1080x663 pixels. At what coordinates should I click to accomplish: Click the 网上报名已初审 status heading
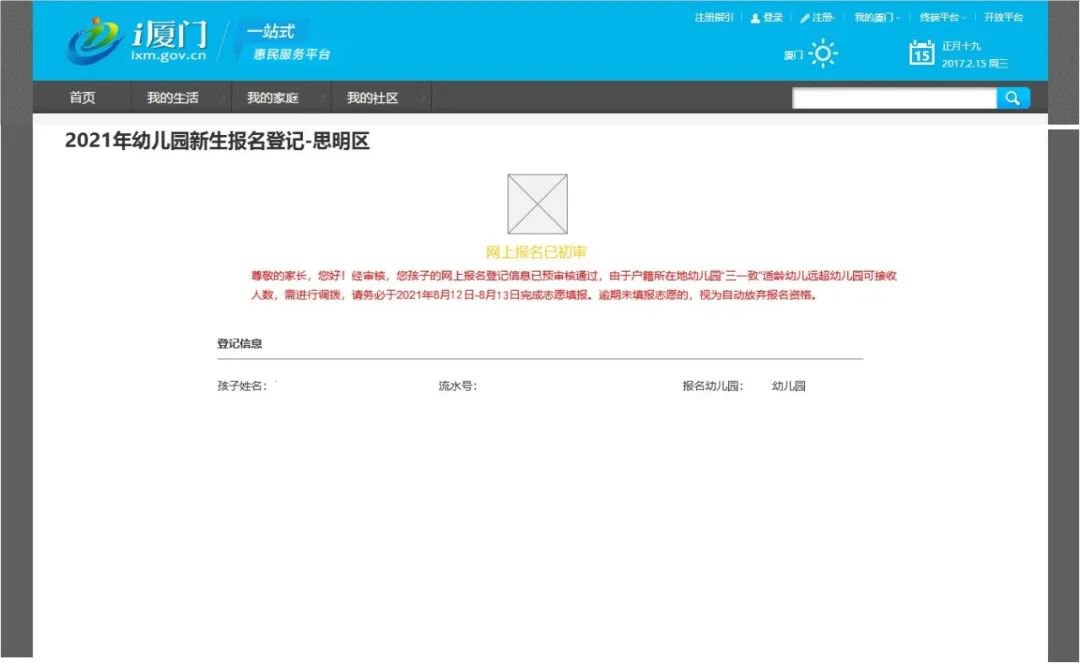pos(536,253)
